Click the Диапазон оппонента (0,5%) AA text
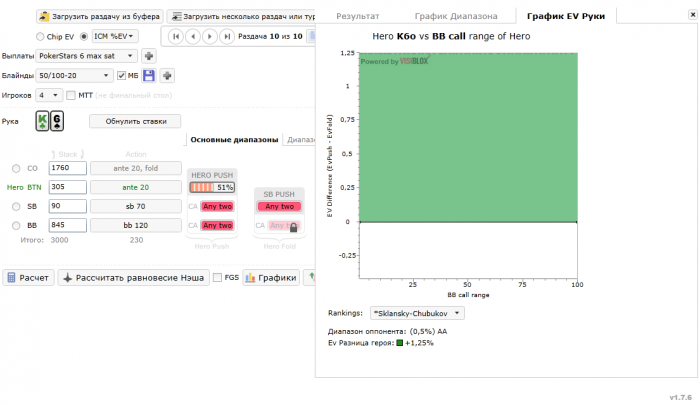This screenshot has height=405, width=700. click(388, 331)
